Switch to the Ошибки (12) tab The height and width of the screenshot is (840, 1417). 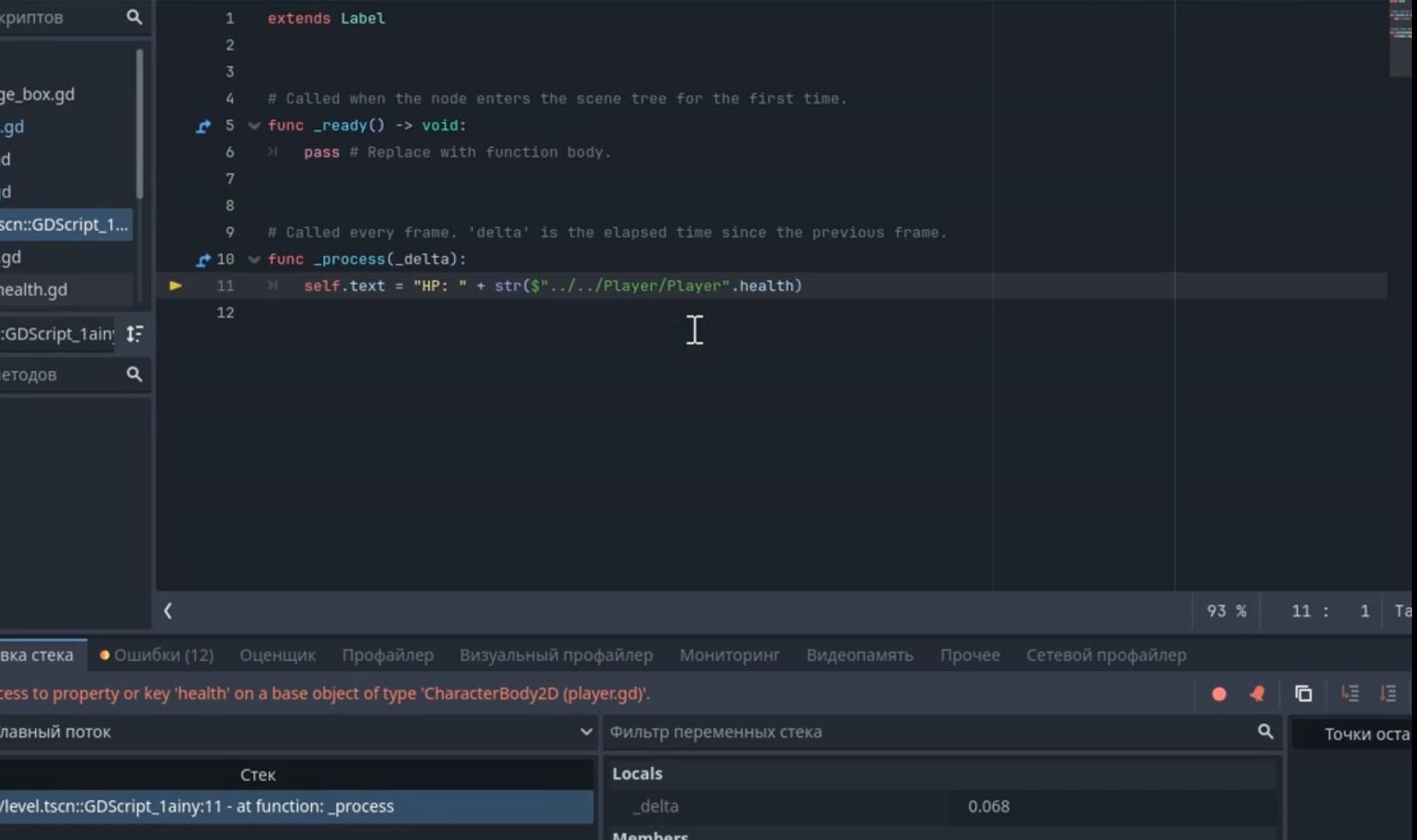(x=157, y=655)
